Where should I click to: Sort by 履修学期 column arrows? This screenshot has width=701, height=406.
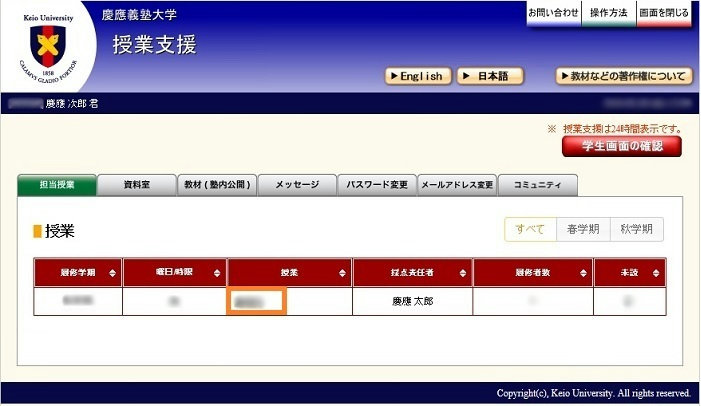click(x=113, y=273)
